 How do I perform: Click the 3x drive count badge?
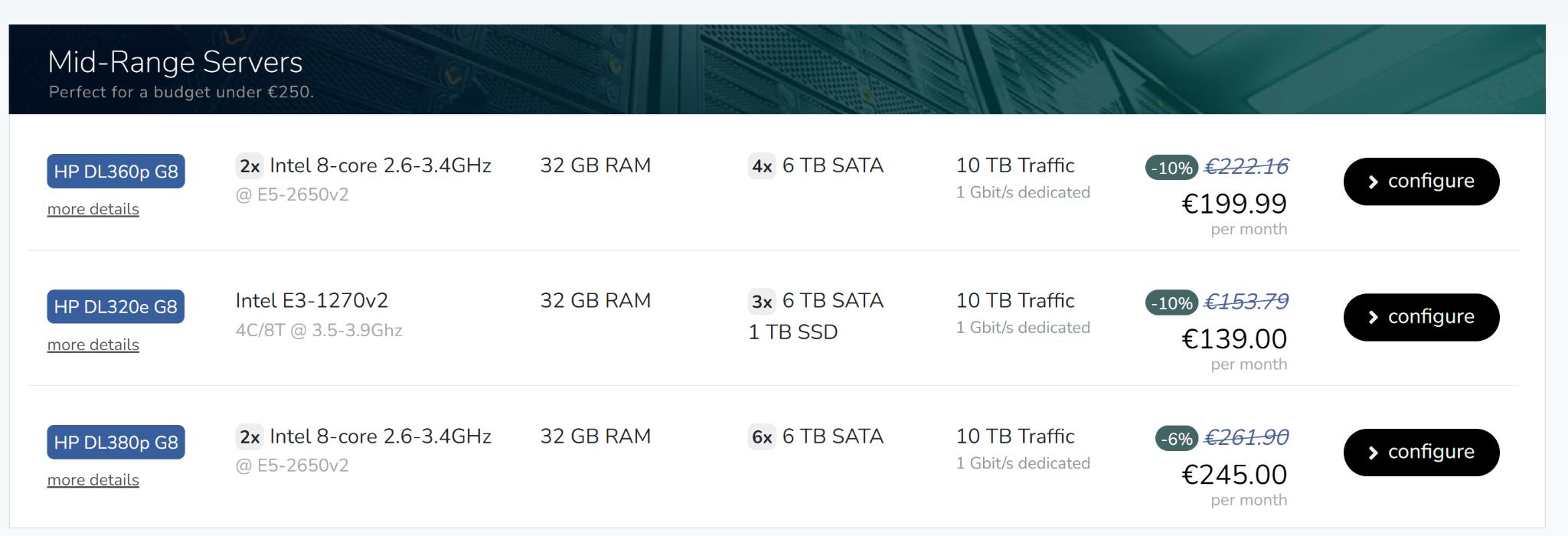[762, 302]
